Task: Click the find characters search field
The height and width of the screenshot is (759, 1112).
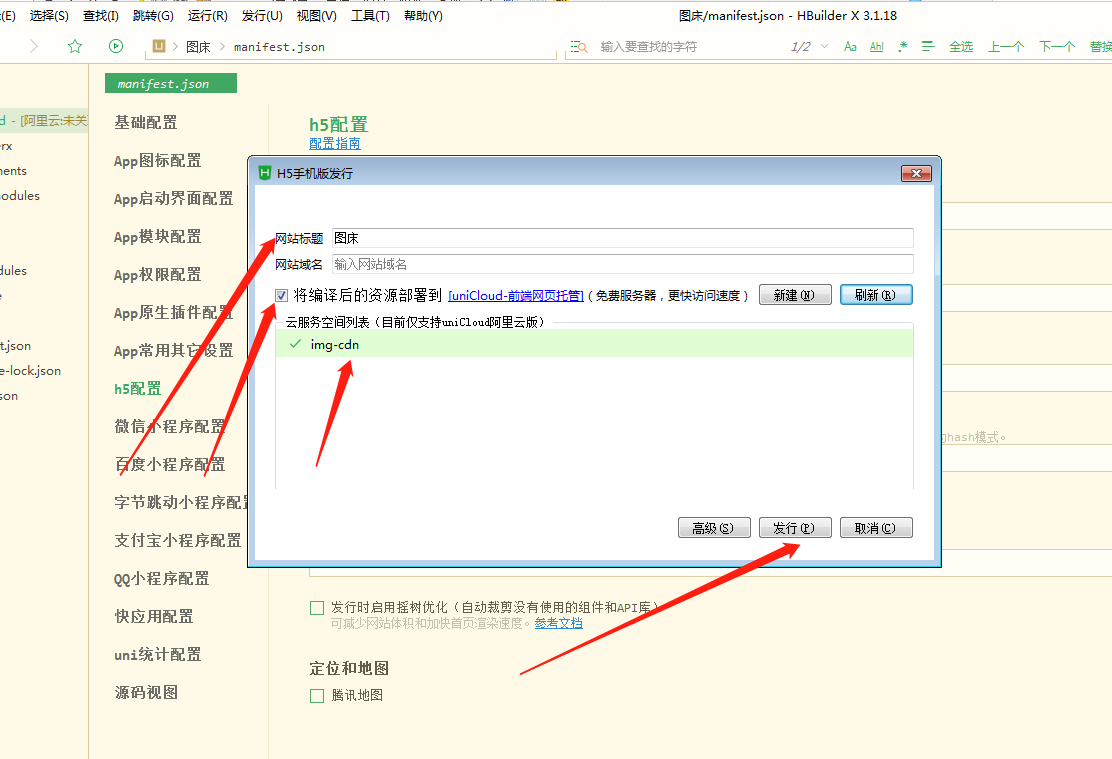Action: pyautogui.click(x=688, y=47)
